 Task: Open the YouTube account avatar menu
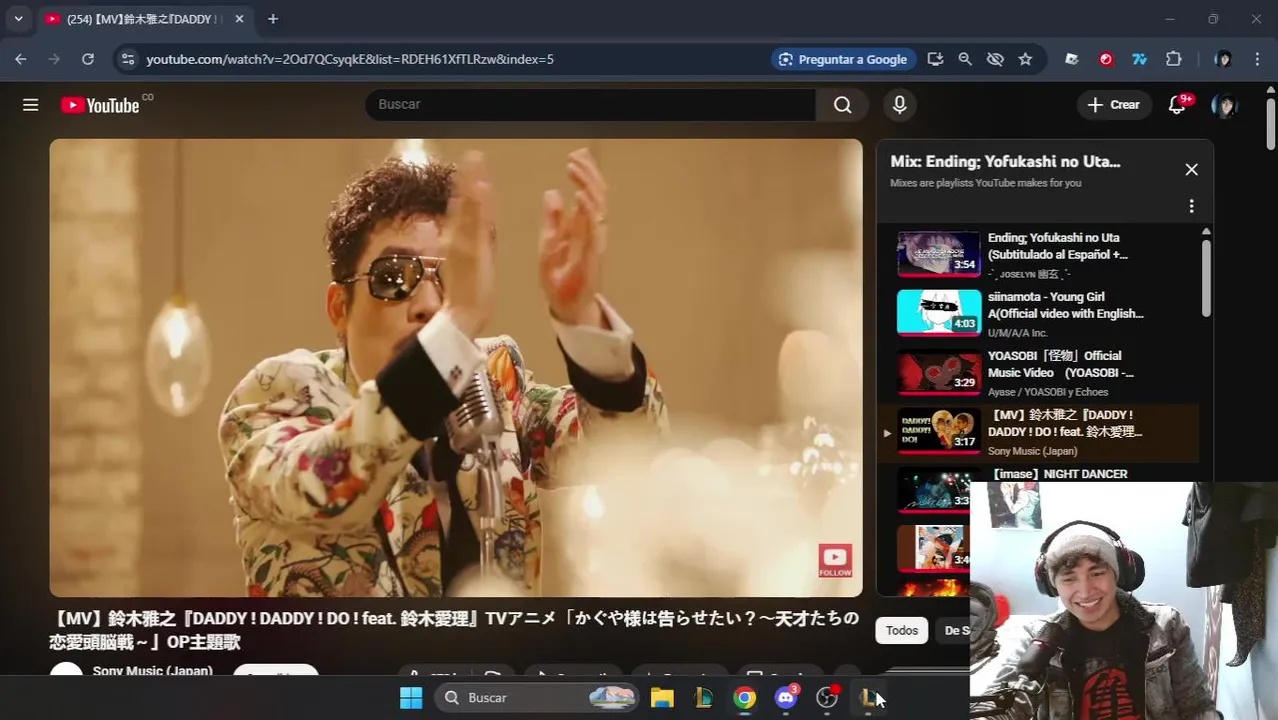point(1224,105)
